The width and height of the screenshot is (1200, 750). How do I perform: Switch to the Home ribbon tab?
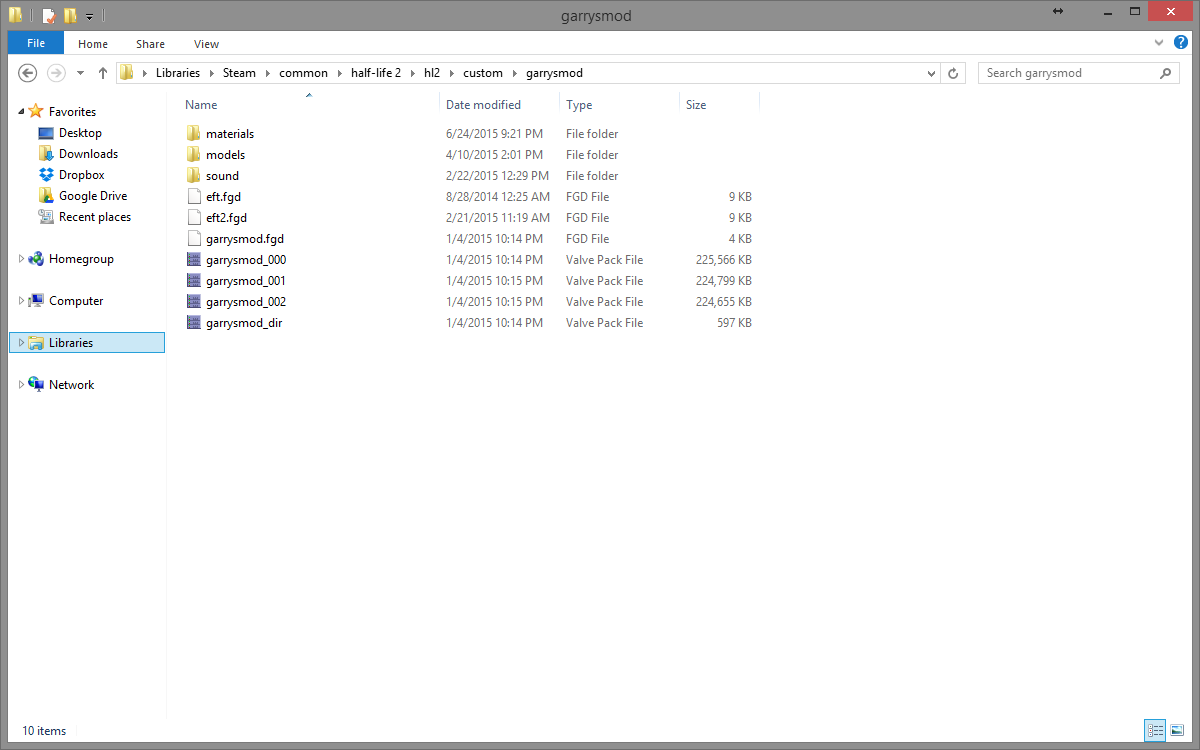pyautogui.click(x=93, y=43)
